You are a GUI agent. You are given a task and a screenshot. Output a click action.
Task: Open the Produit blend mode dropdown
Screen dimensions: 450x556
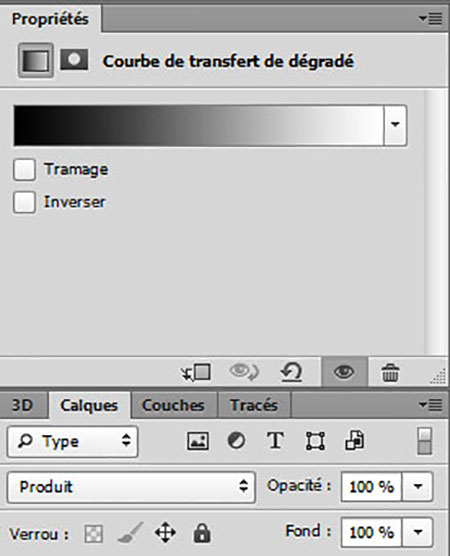131,486
